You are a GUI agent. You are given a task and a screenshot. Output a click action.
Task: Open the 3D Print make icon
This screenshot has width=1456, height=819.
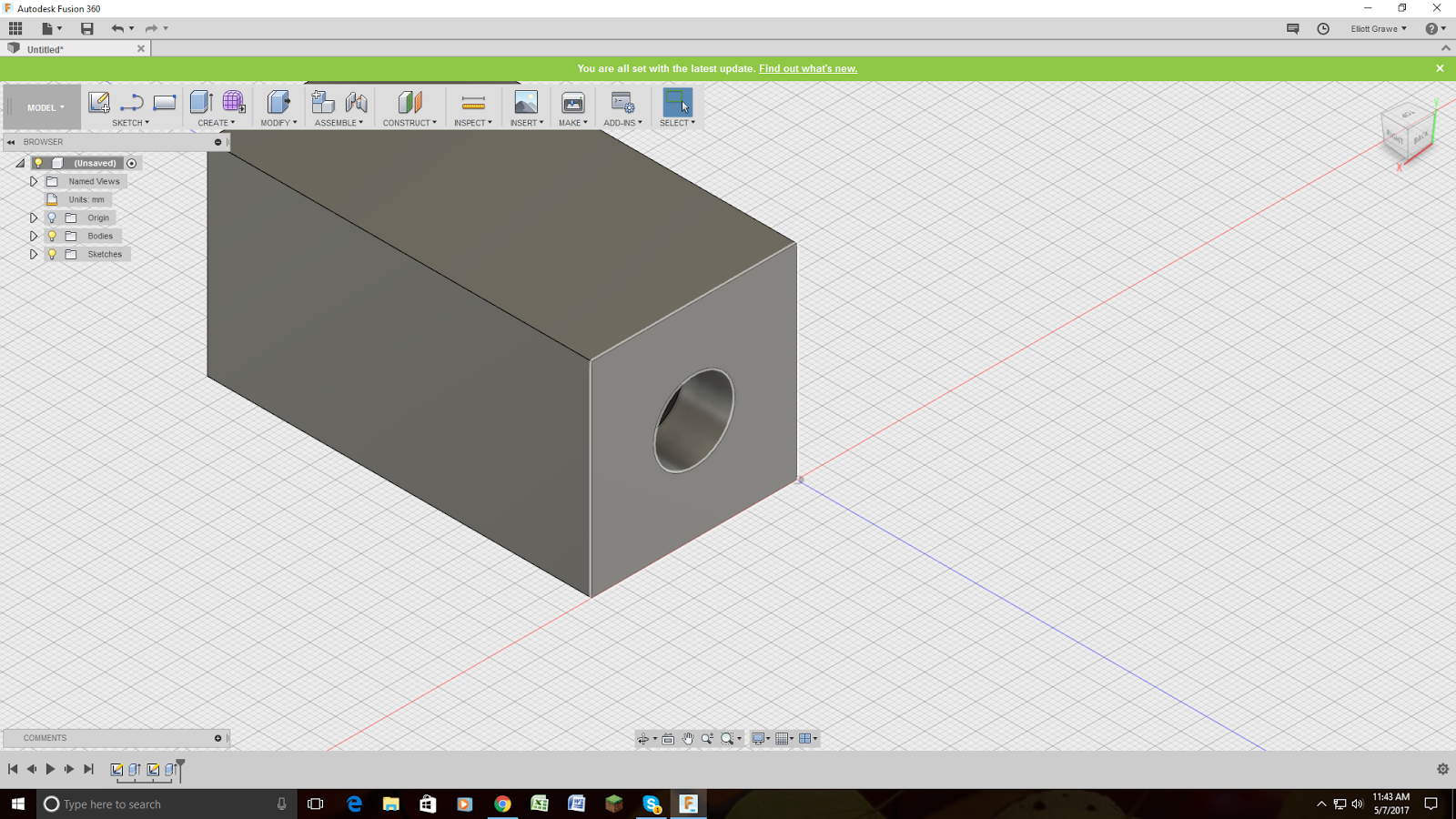[x=572, y=103]
